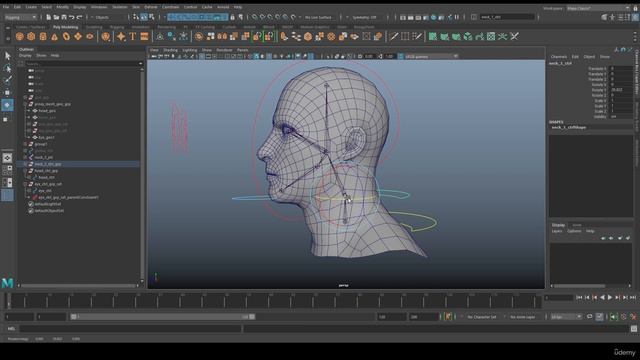Choose the Select tool in the toolbox
Image resolution: width=640 pixels, height=360 pixels.
7,56
